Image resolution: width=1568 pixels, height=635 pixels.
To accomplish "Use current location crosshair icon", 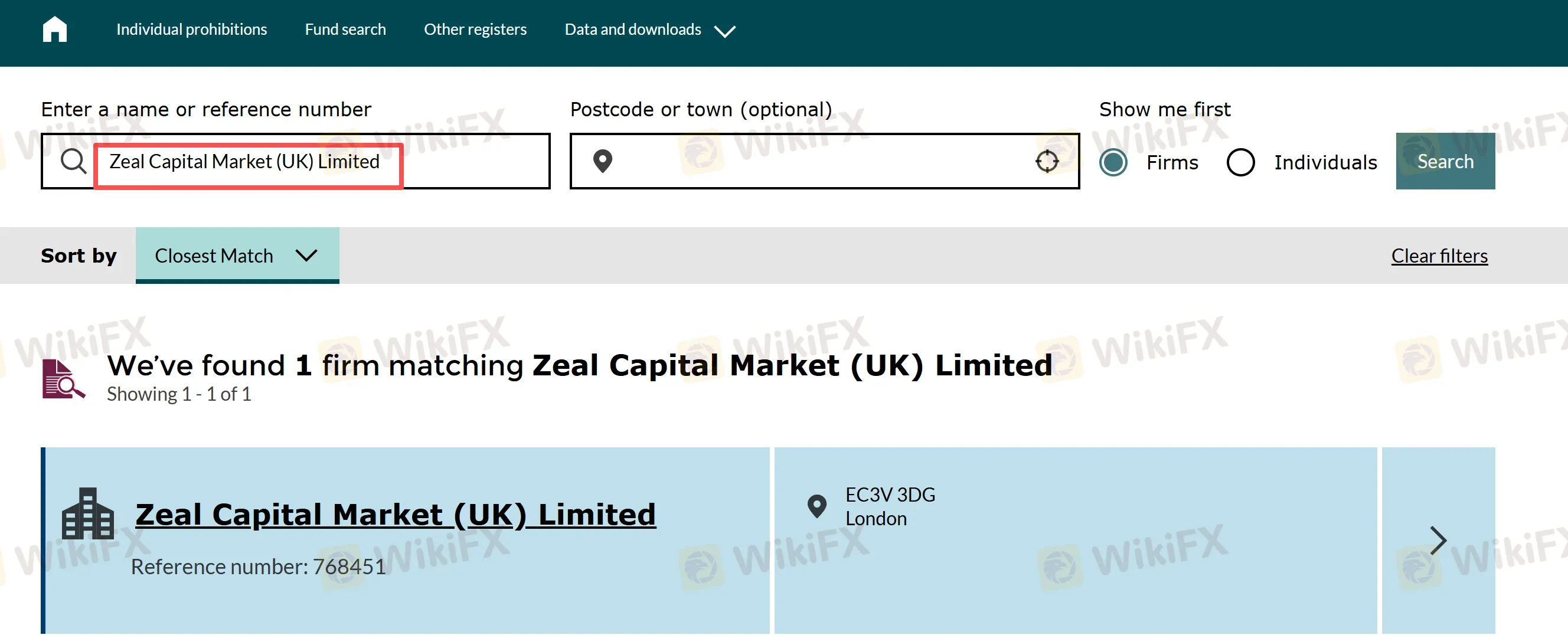I will pos(1046,161).
